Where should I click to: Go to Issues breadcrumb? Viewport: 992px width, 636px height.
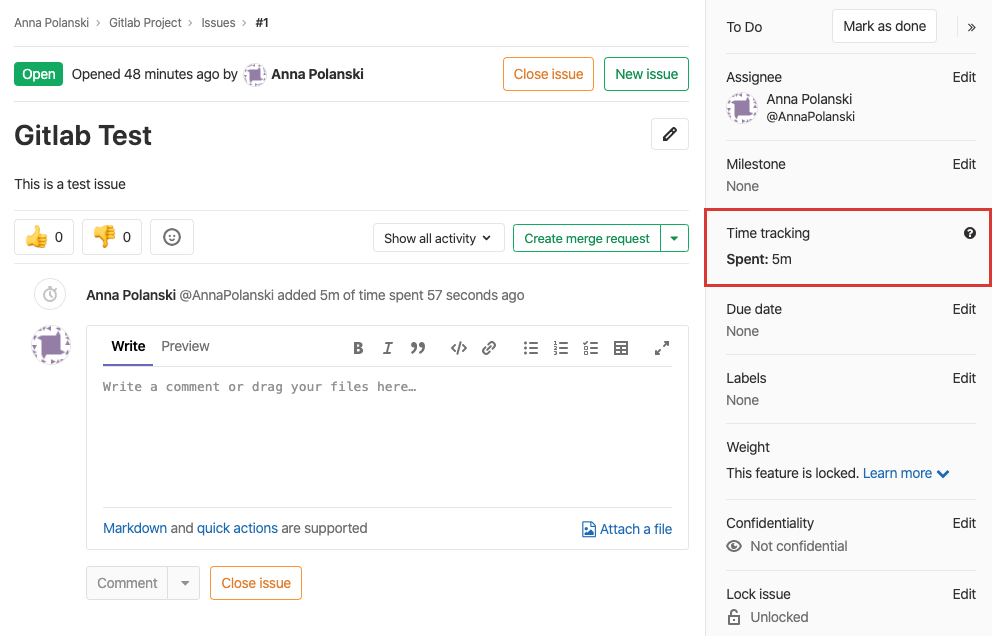[x=218, y=23]
